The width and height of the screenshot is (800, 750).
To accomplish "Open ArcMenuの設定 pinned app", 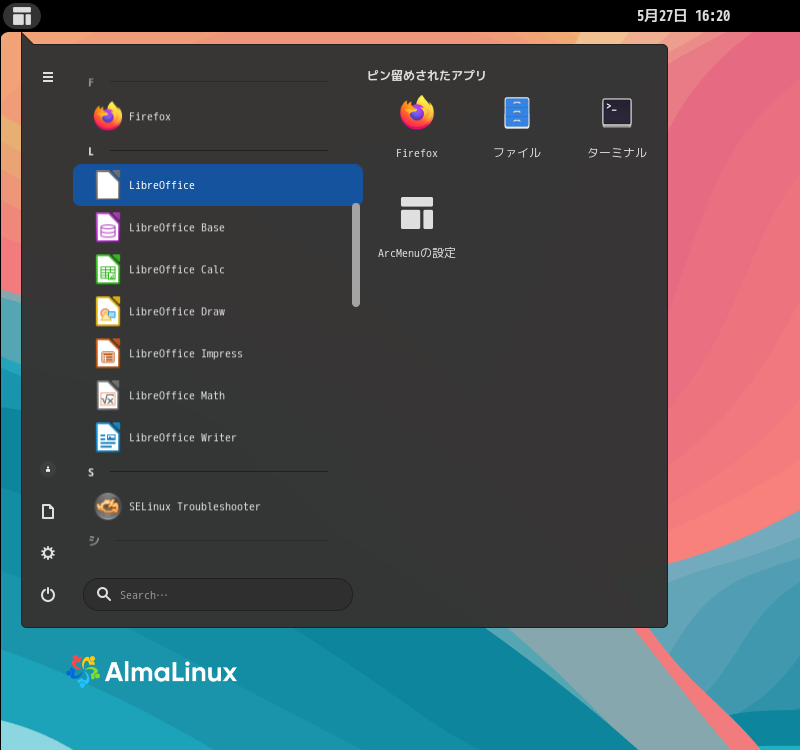I will tap(417, 228).
